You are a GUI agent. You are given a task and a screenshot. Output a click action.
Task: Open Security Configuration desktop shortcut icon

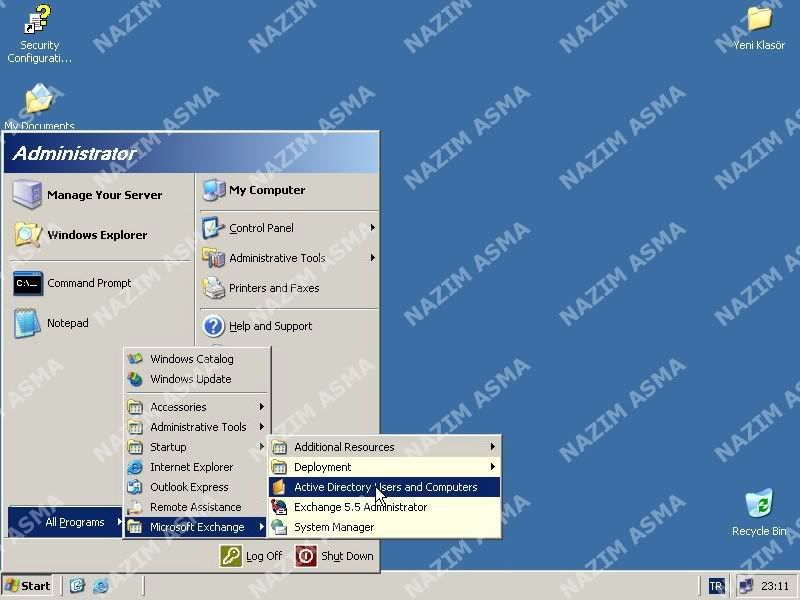click(x=38, y=20)
